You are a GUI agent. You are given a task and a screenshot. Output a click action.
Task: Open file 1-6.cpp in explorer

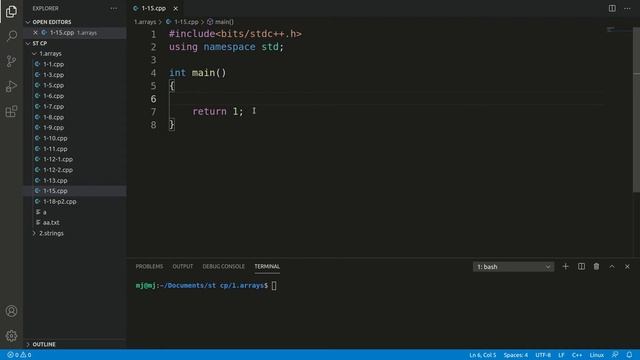pos(53,96)
